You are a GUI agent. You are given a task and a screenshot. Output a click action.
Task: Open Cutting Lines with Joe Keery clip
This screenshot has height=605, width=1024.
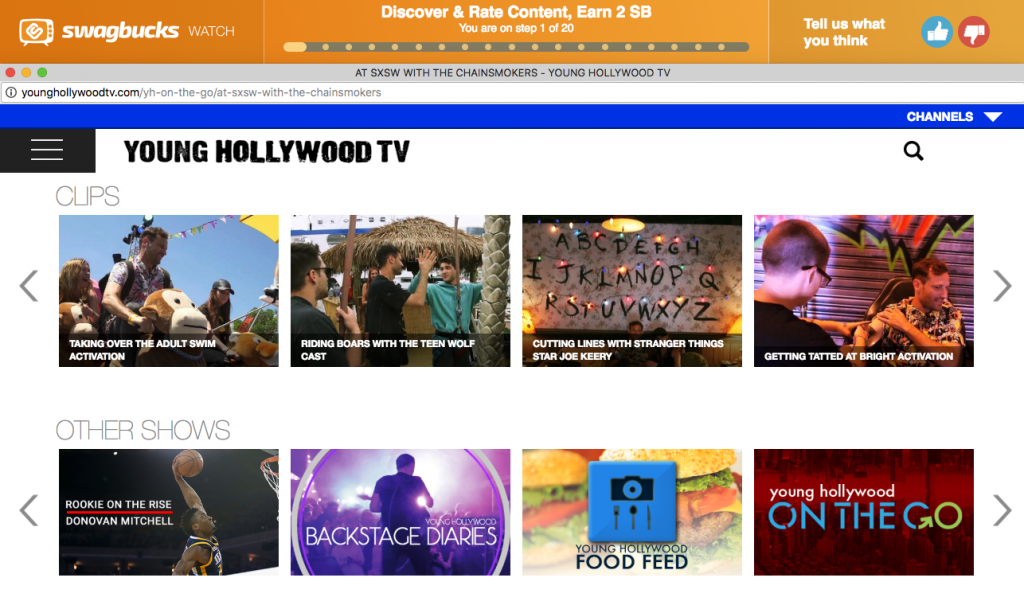tap(632, 291)
